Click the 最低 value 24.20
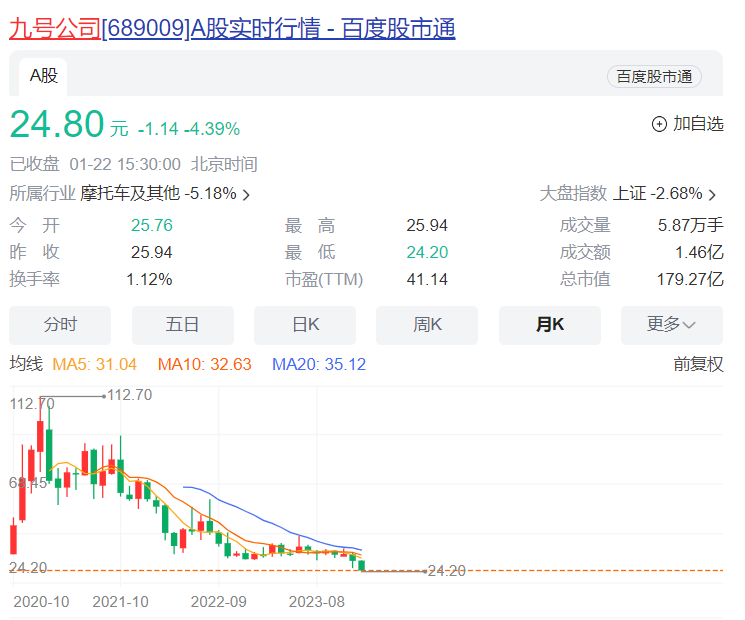745x620 pixels. pyautogui.click(x=427, y=252)
